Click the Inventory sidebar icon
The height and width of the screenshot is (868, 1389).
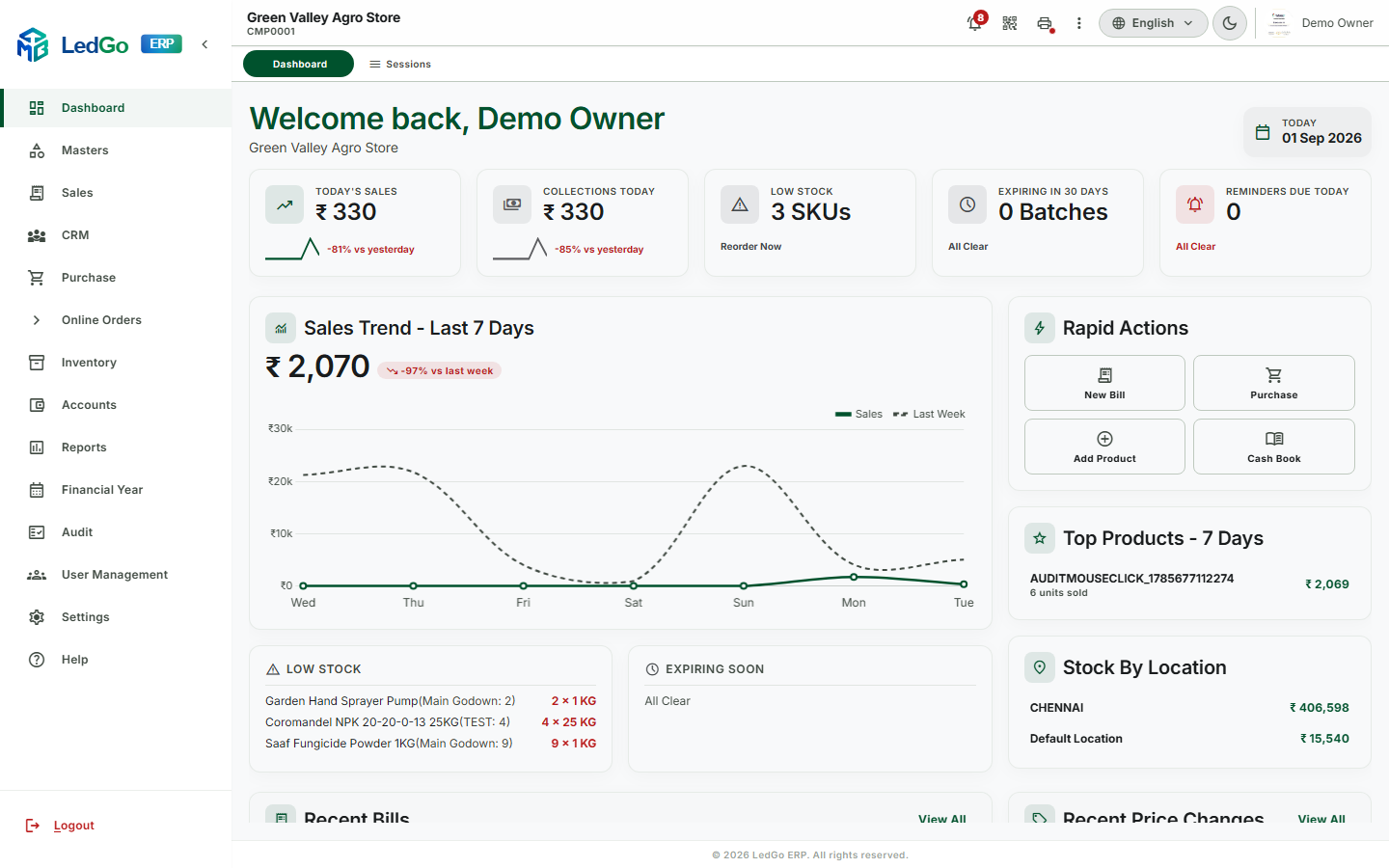(x=37, y=363)
